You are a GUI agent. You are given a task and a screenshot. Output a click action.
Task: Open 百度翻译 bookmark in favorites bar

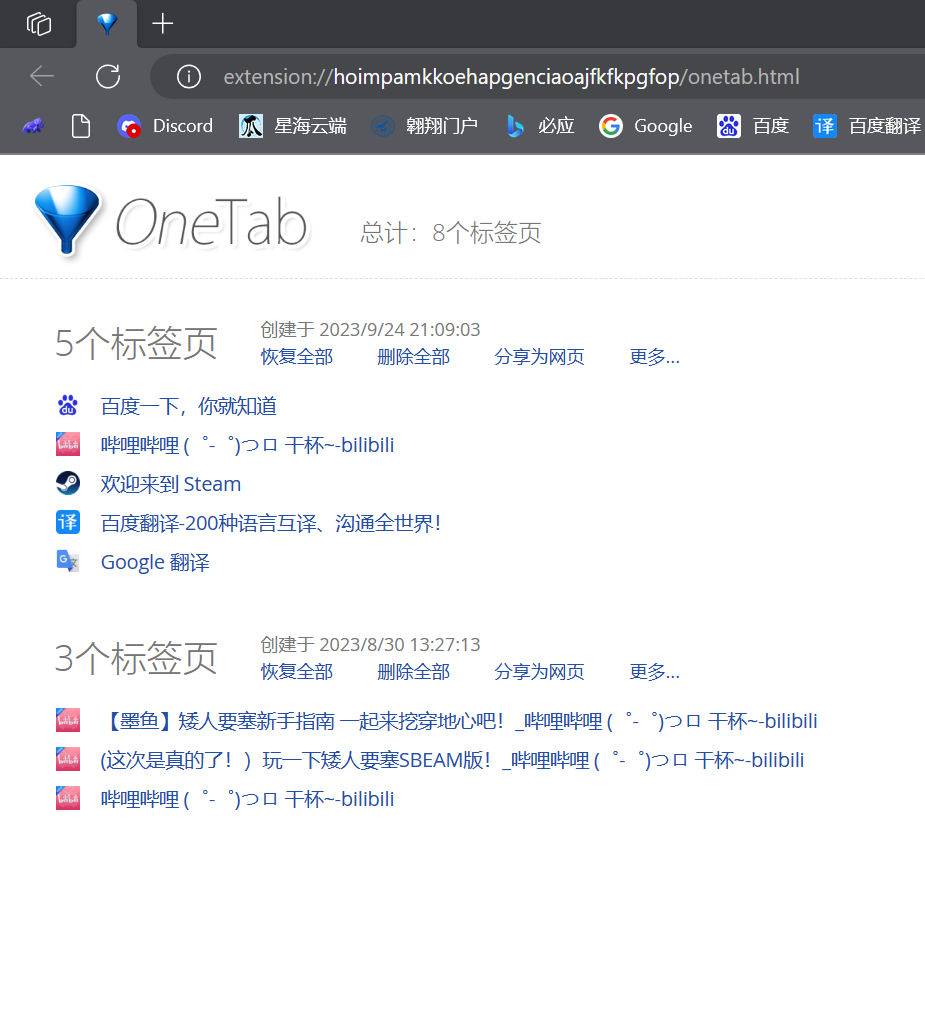[867, 126]
